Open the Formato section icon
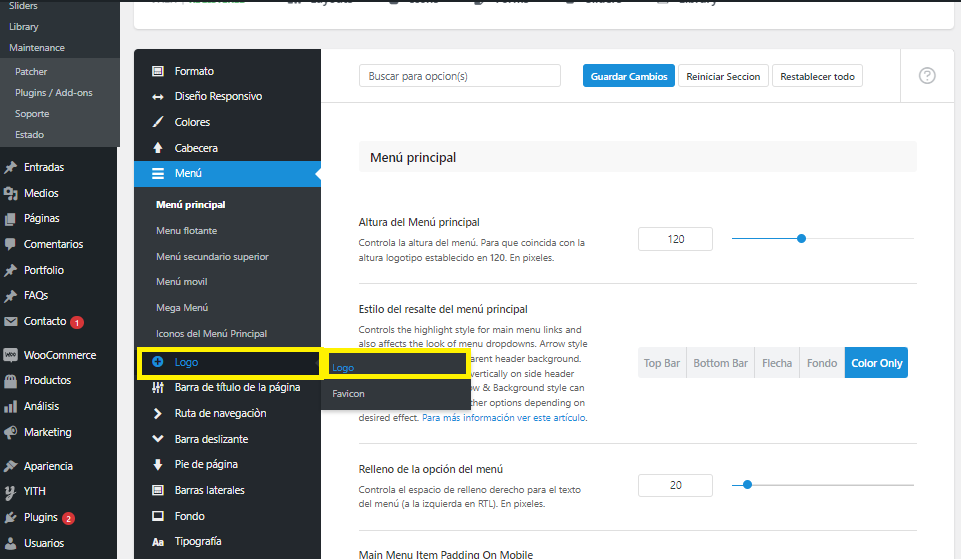This screenshot has height=559, width=961. [x=158, y=71]
